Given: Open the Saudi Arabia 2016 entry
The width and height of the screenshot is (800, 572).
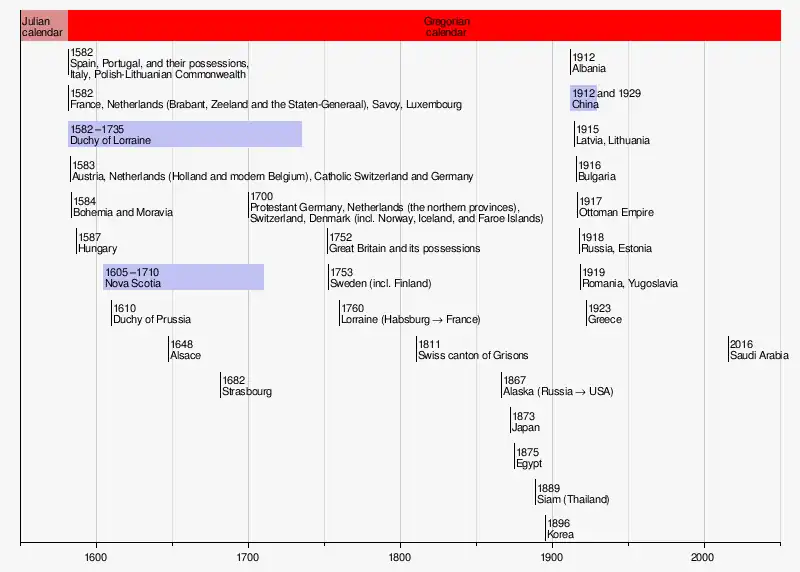Looking at the screenshot, I should (758, 349).
